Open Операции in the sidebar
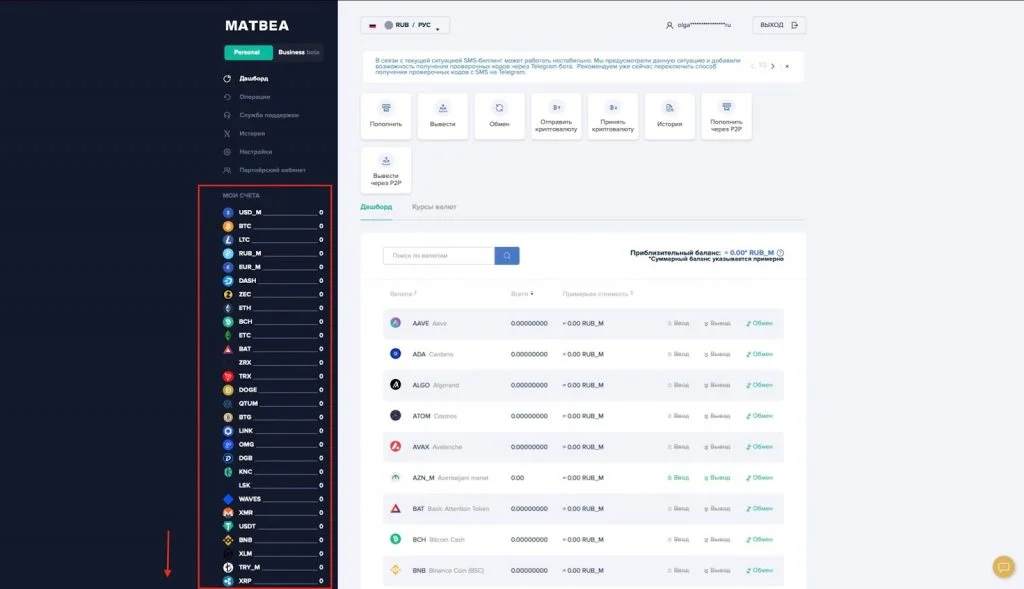The image size is (1024, 589). point(254,97)
